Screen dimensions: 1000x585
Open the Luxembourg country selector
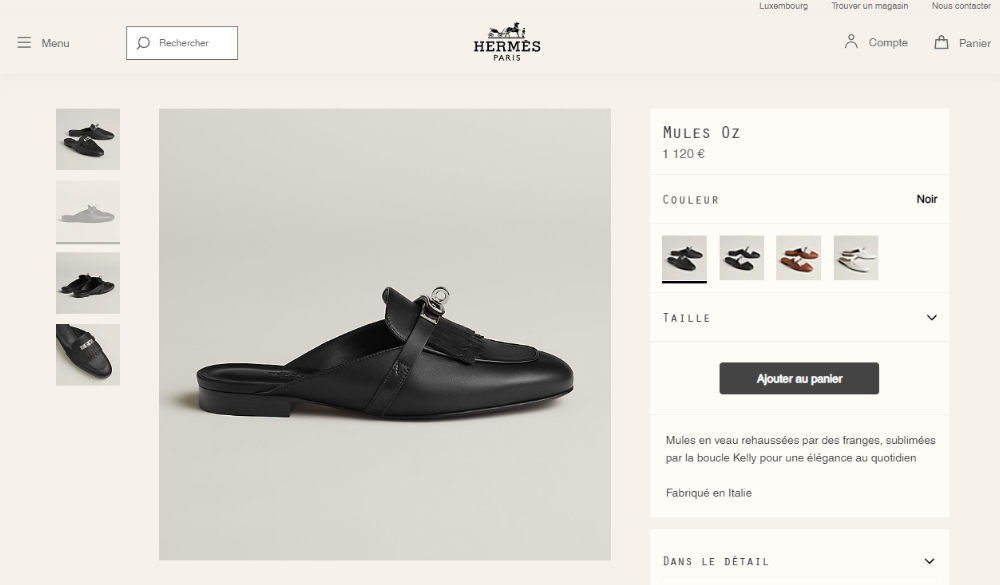click(783, 6)
